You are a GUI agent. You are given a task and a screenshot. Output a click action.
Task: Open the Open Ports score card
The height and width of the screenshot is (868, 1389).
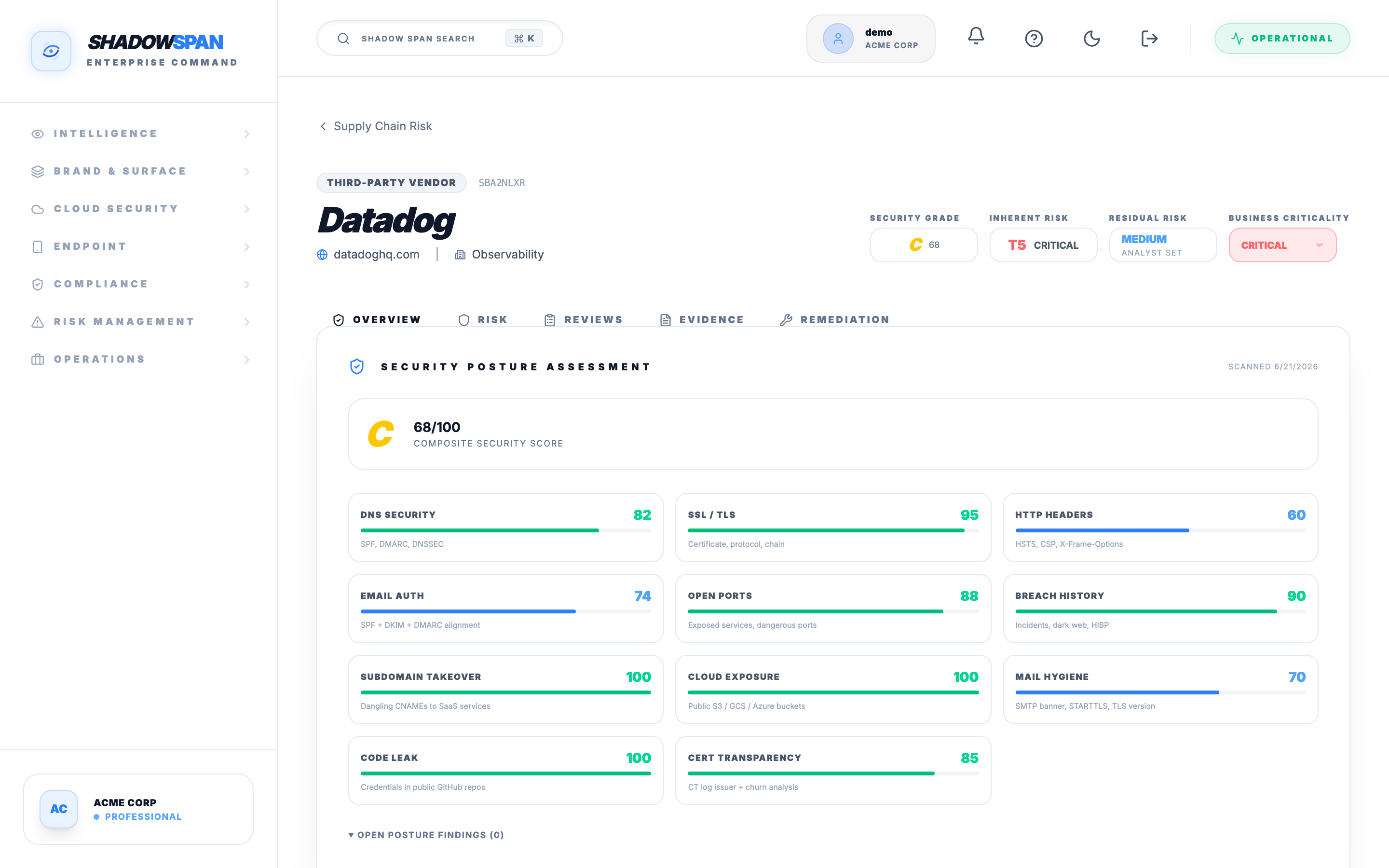coord(833,609)
